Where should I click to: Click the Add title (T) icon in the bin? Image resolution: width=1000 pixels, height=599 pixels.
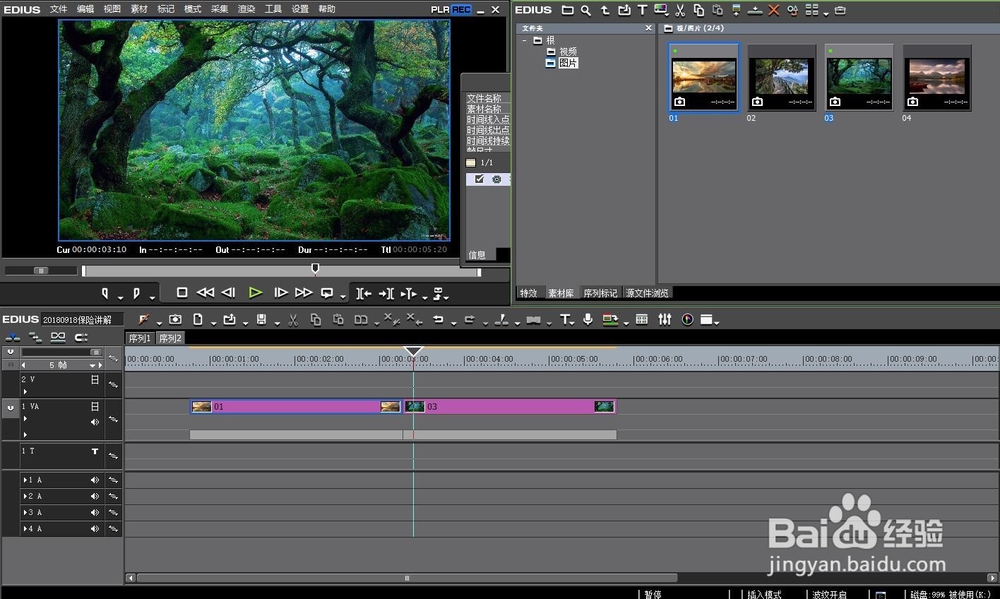pyautogui.click(x=642, y=10)
